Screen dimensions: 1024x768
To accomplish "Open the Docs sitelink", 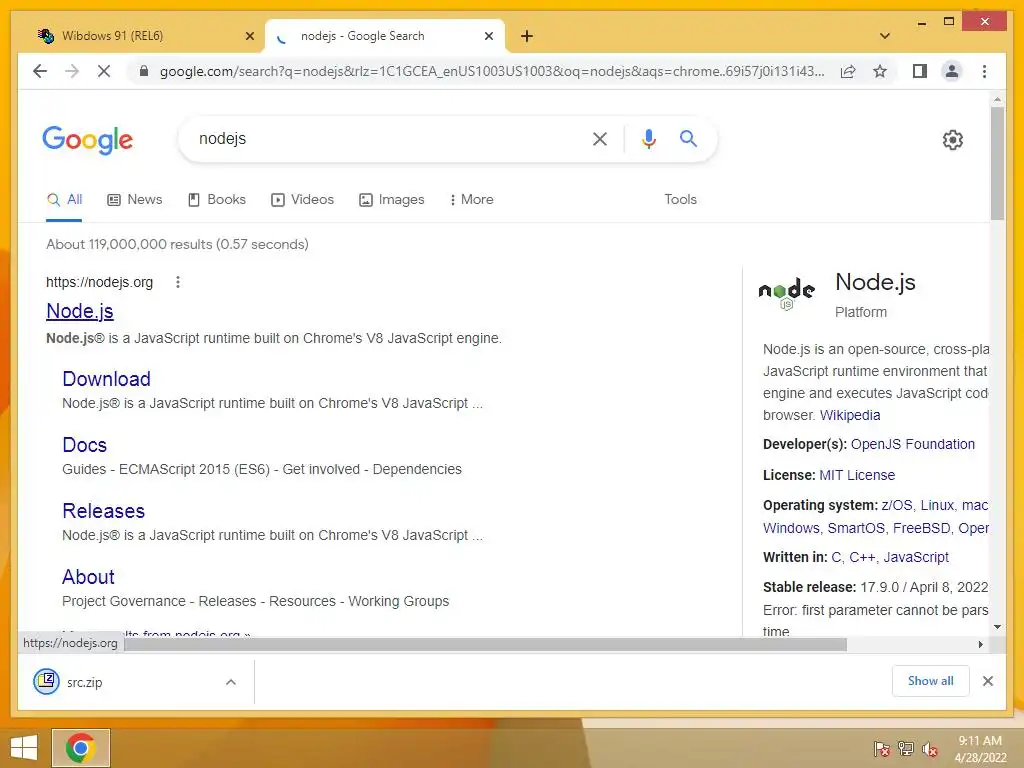I will (x=84, y=445).
